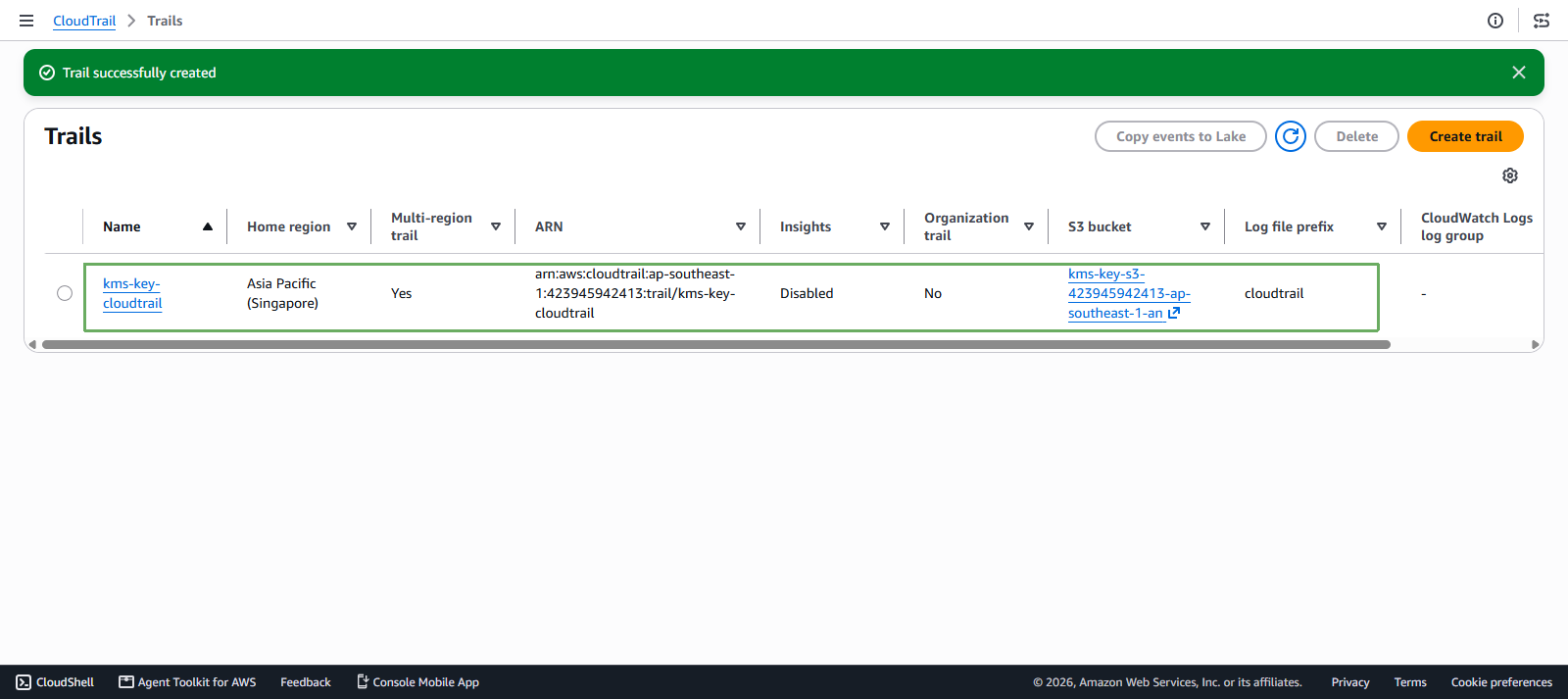Screen dimensions: 1568x699
Task: Click the scrollbar left arrow
Action: coord(32,344)
